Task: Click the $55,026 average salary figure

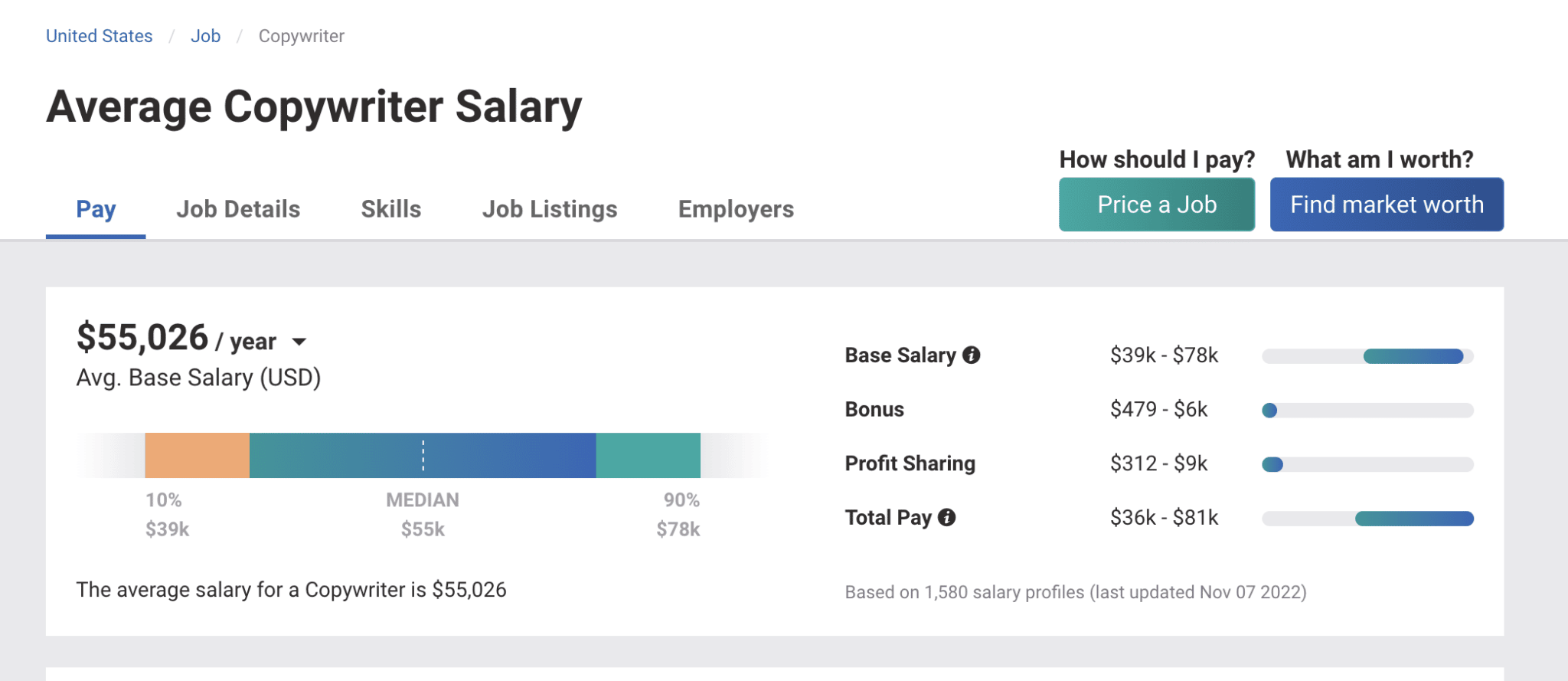Action: click(142, 338)
